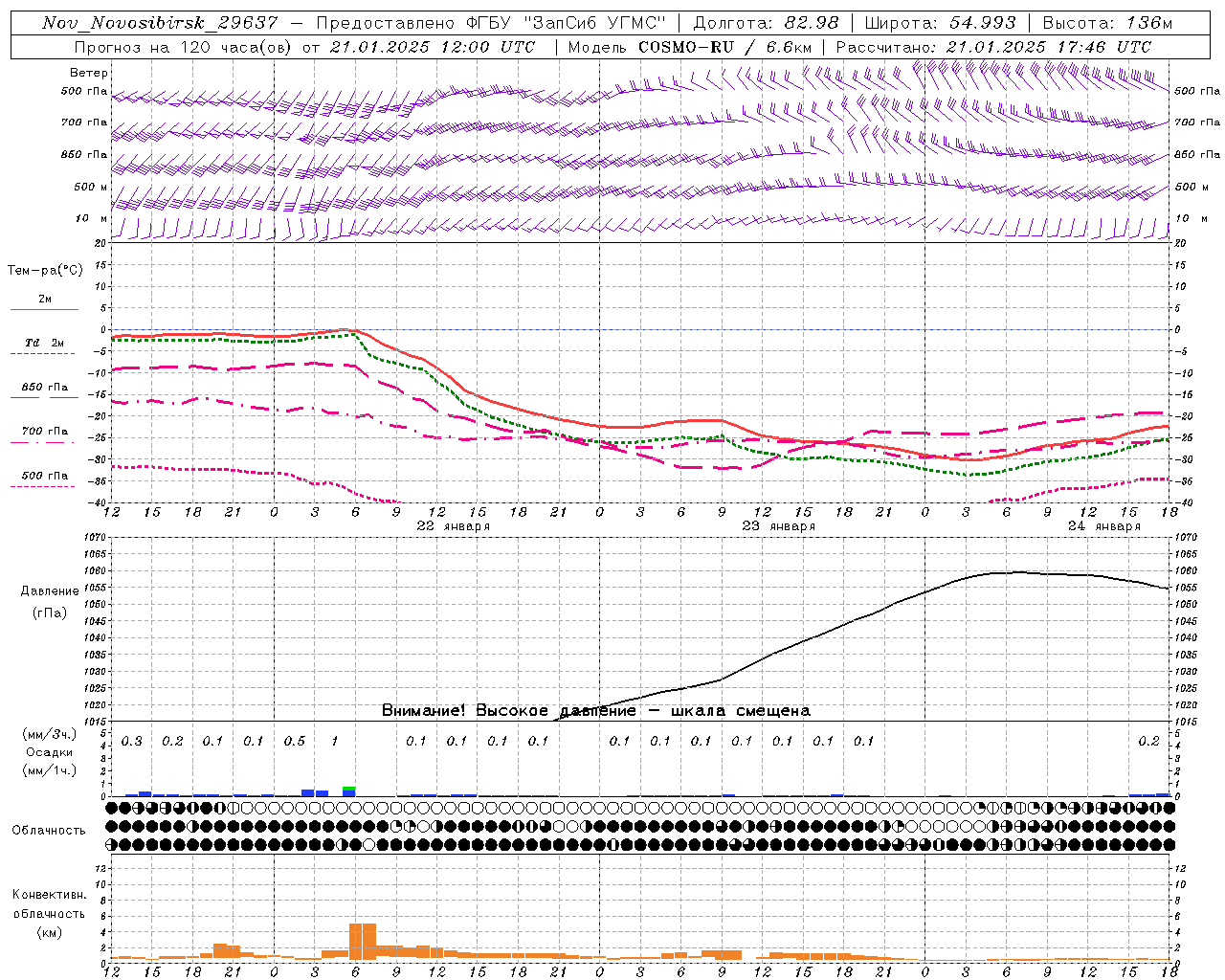Click the 0.3 precipitation value
The image size is (1225, 980).
tap(132, 742)
